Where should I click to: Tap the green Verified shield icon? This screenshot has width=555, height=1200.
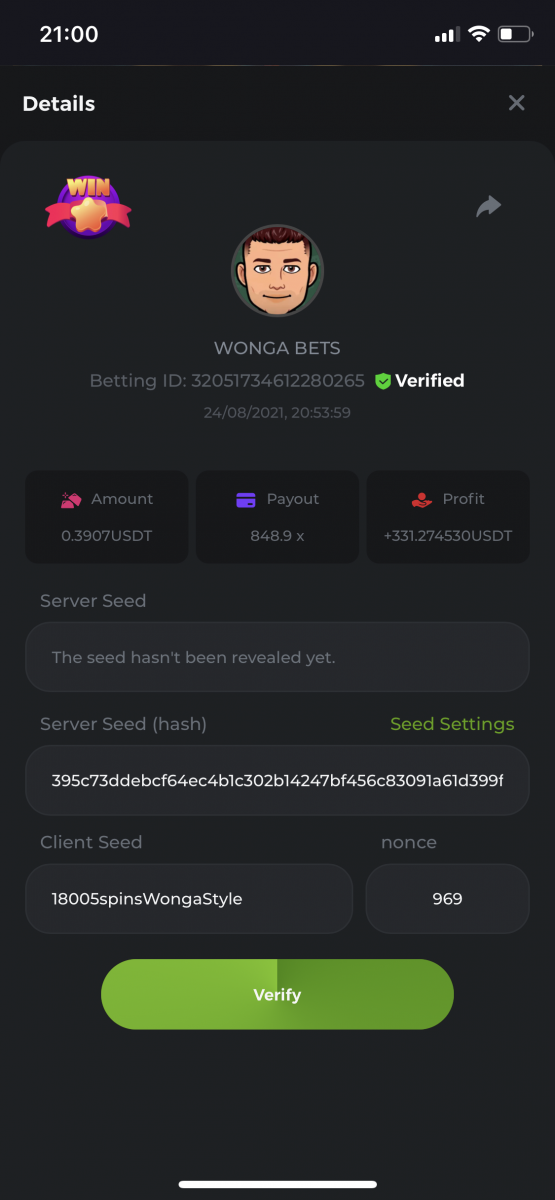point(382,381)
